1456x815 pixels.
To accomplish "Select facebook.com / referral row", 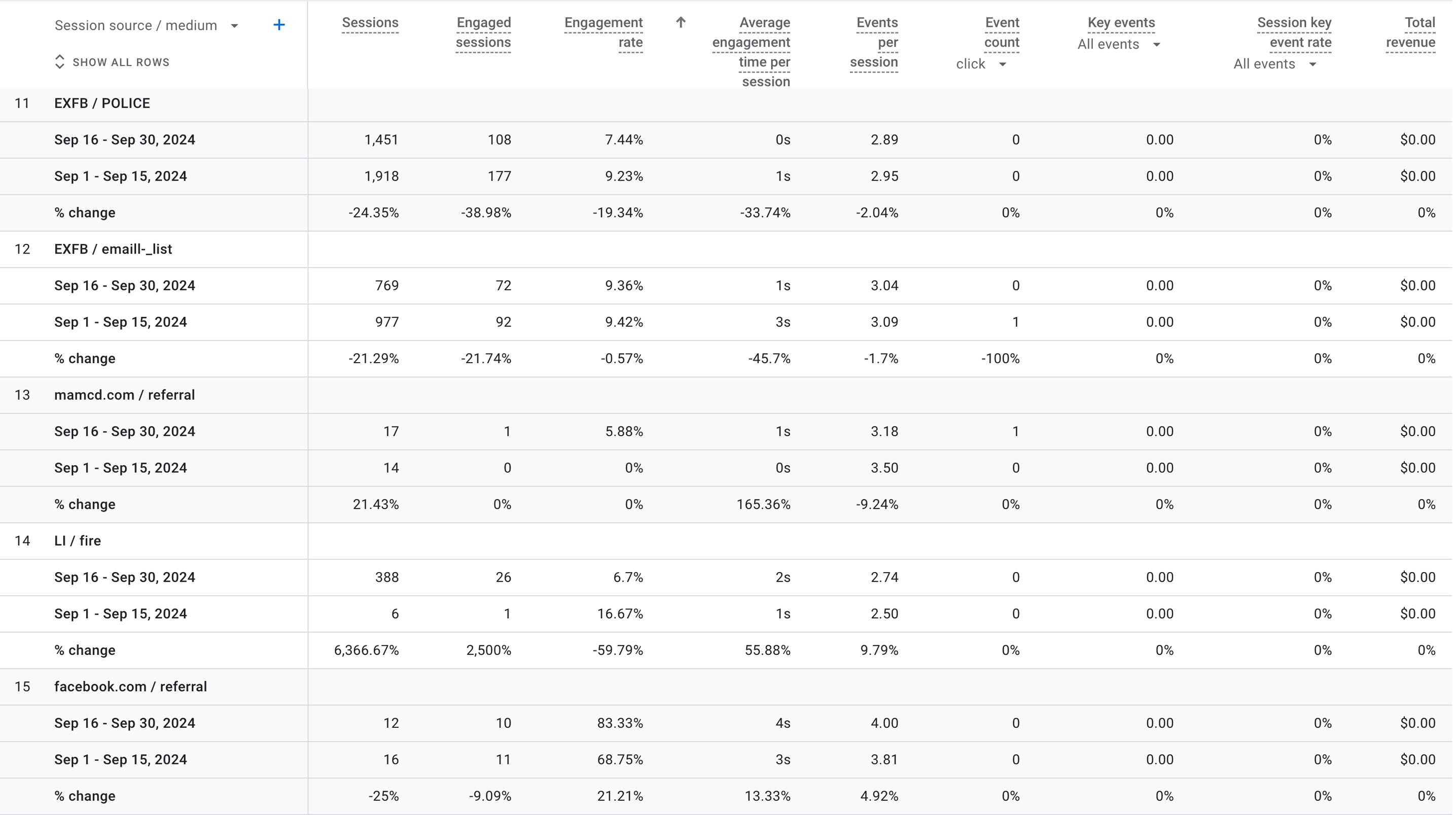I will [130, 687].
